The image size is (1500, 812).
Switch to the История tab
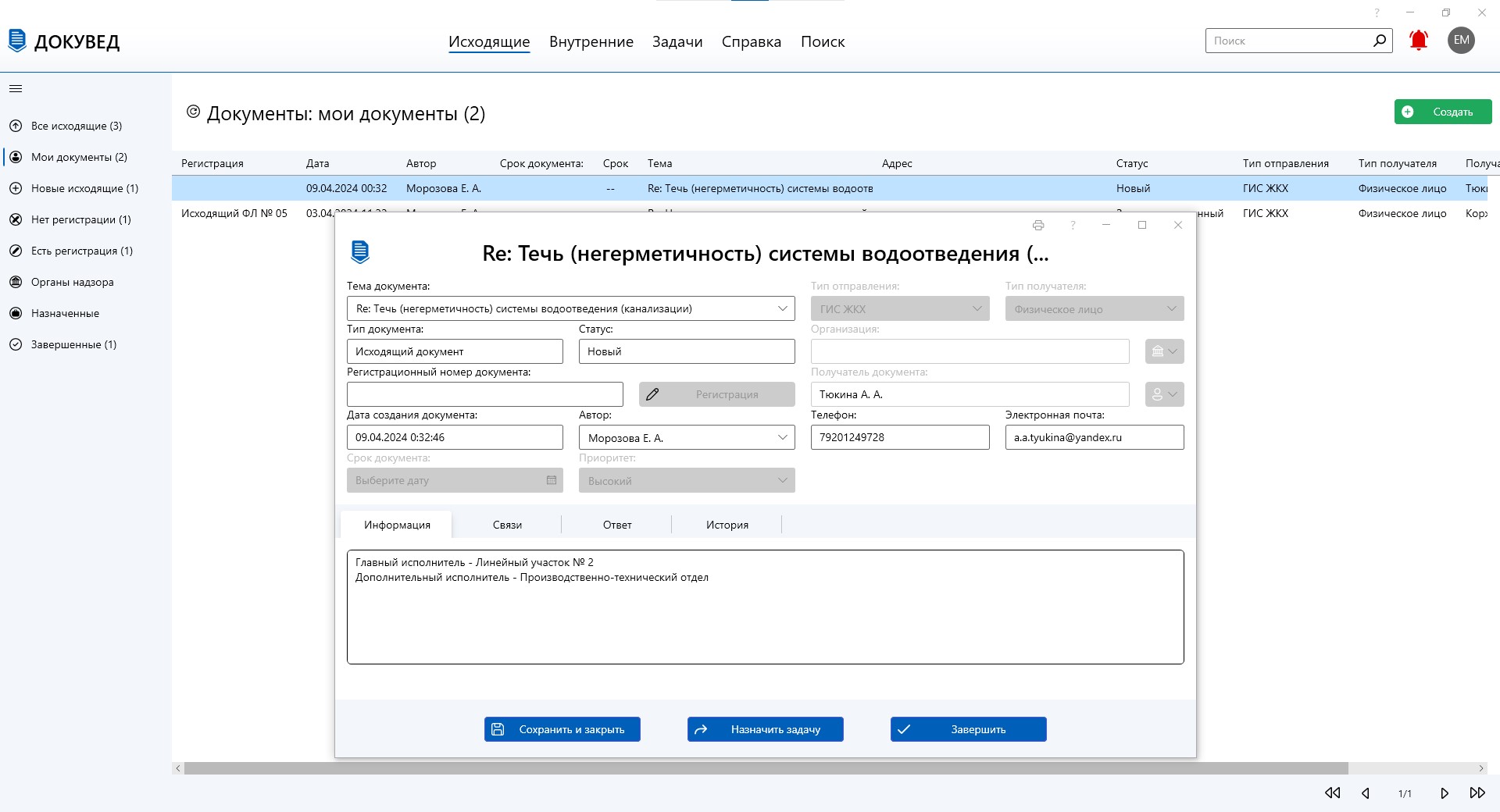point(727,525)
